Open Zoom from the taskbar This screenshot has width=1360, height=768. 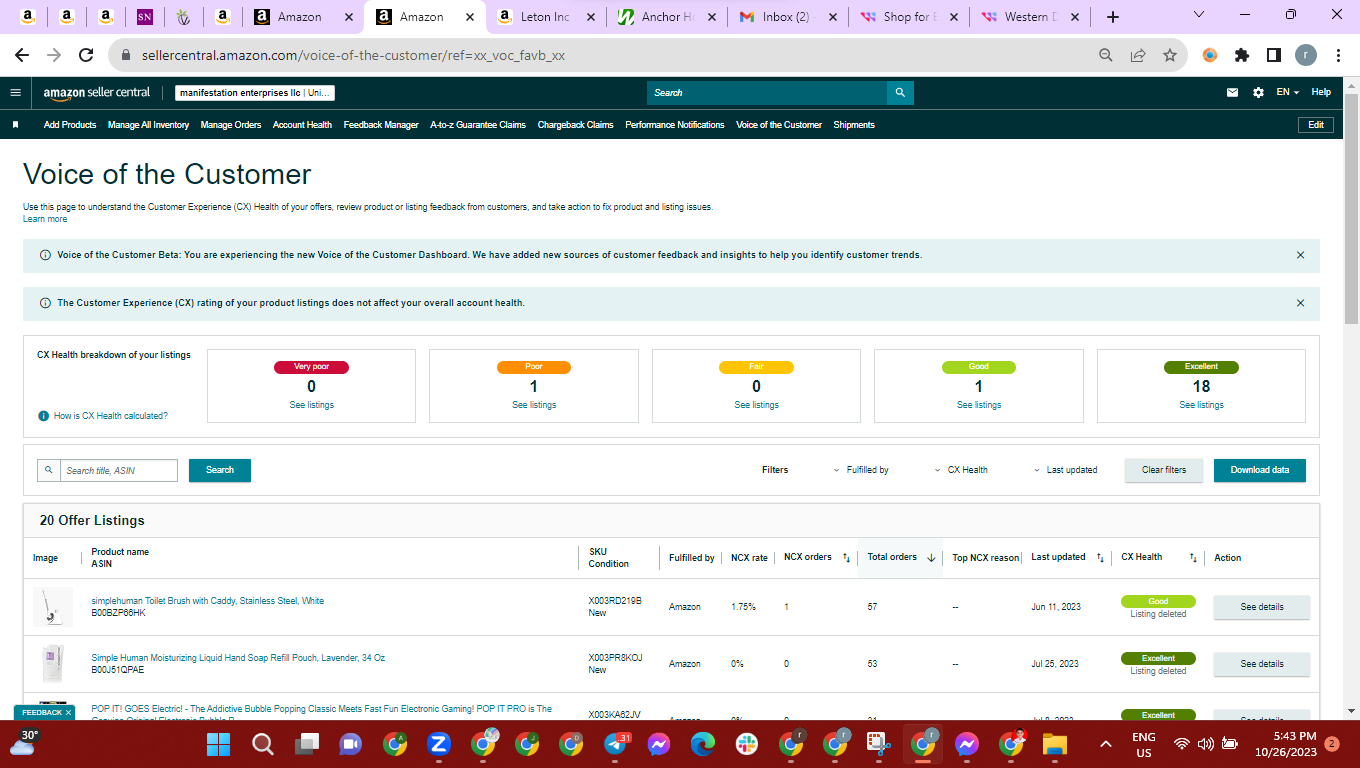coord(438,744)
